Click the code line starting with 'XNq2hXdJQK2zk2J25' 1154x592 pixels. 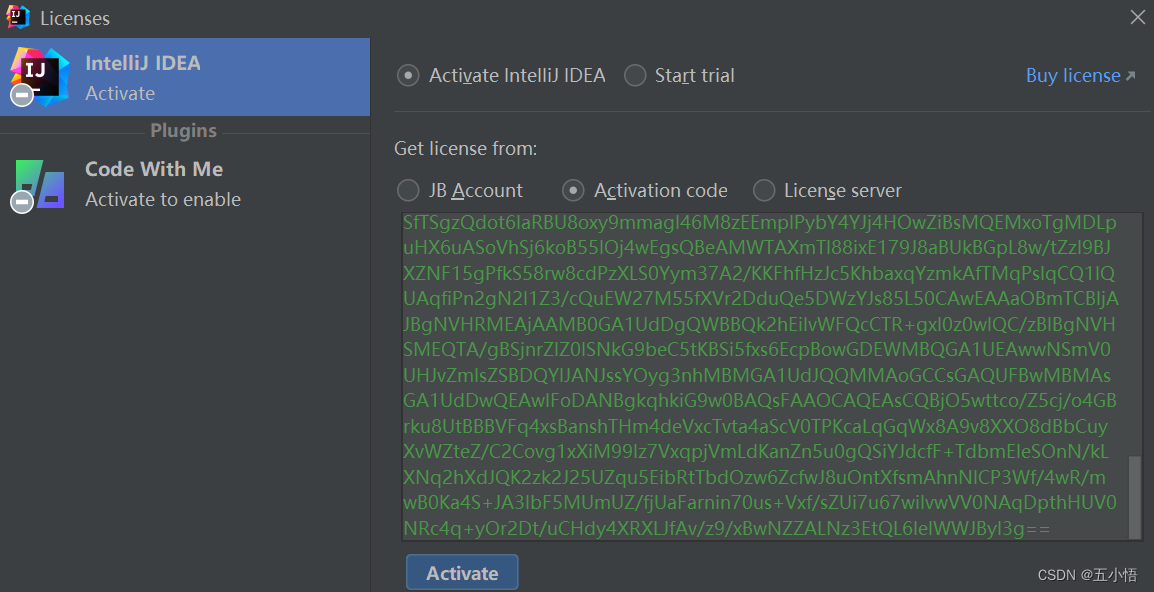[754, 476]
